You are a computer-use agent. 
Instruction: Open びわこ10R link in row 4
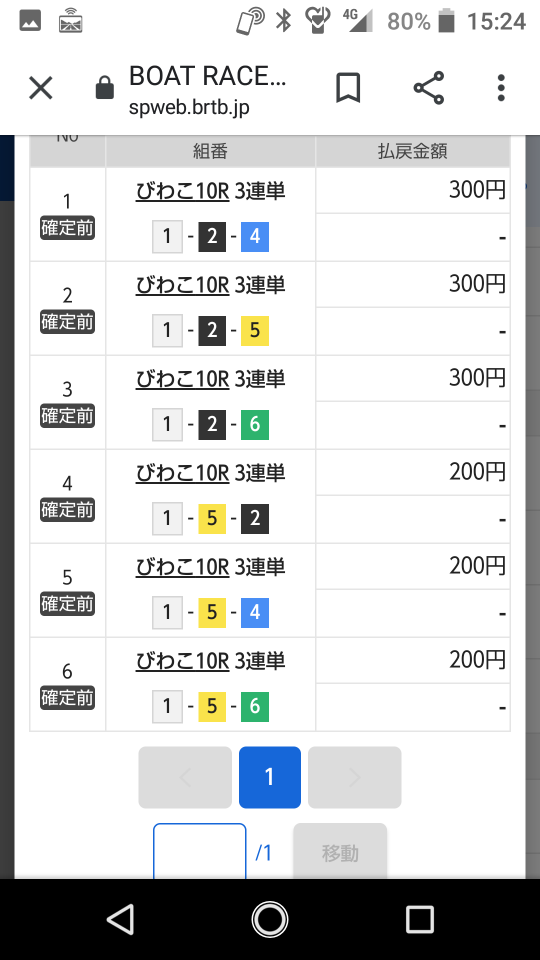pos(182,473)
